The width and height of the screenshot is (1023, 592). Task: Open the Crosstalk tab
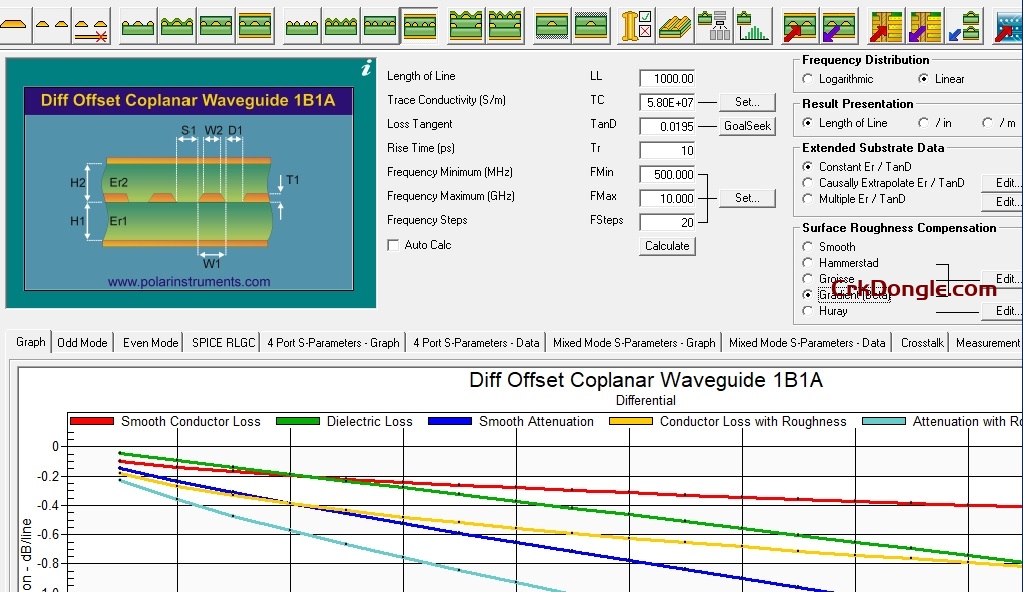point(921,342)
